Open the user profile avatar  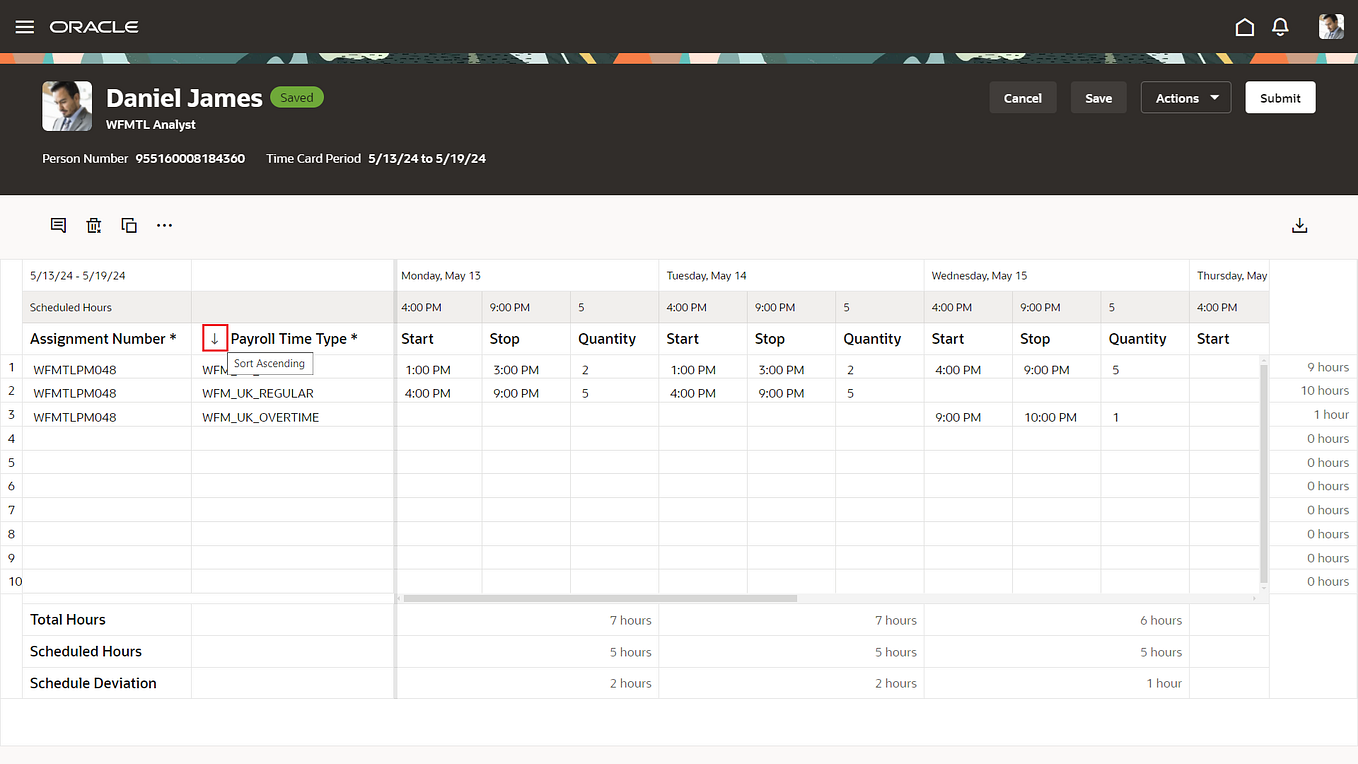point(1330,26)
